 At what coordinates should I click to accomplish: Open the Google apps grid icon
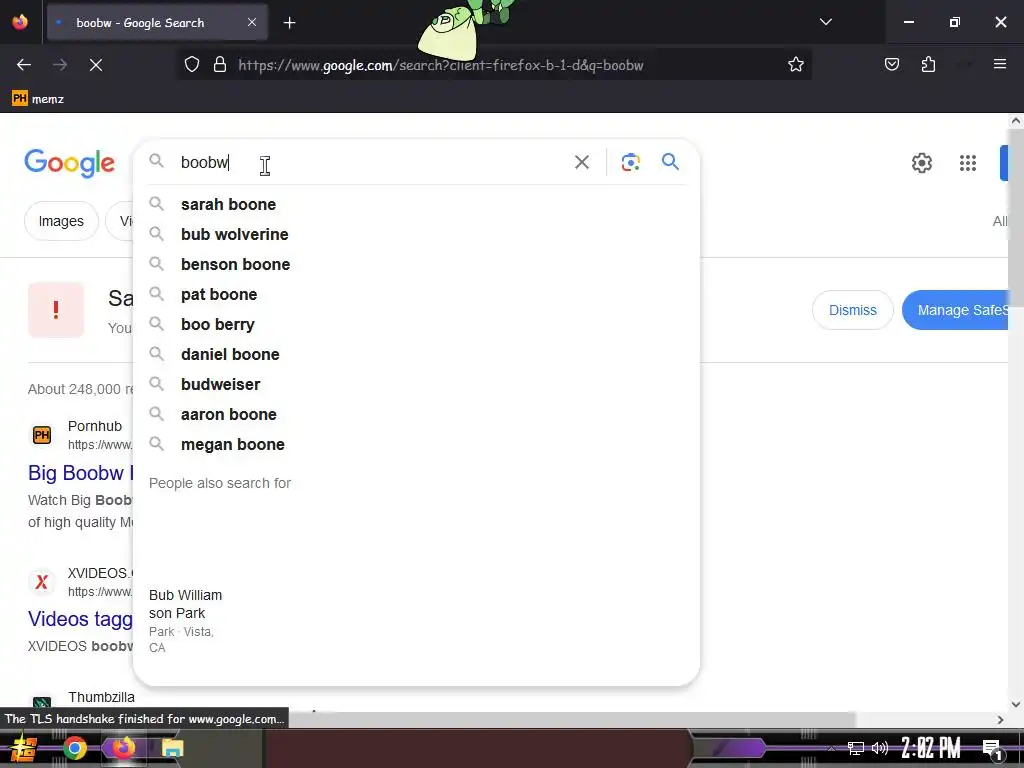968,163
